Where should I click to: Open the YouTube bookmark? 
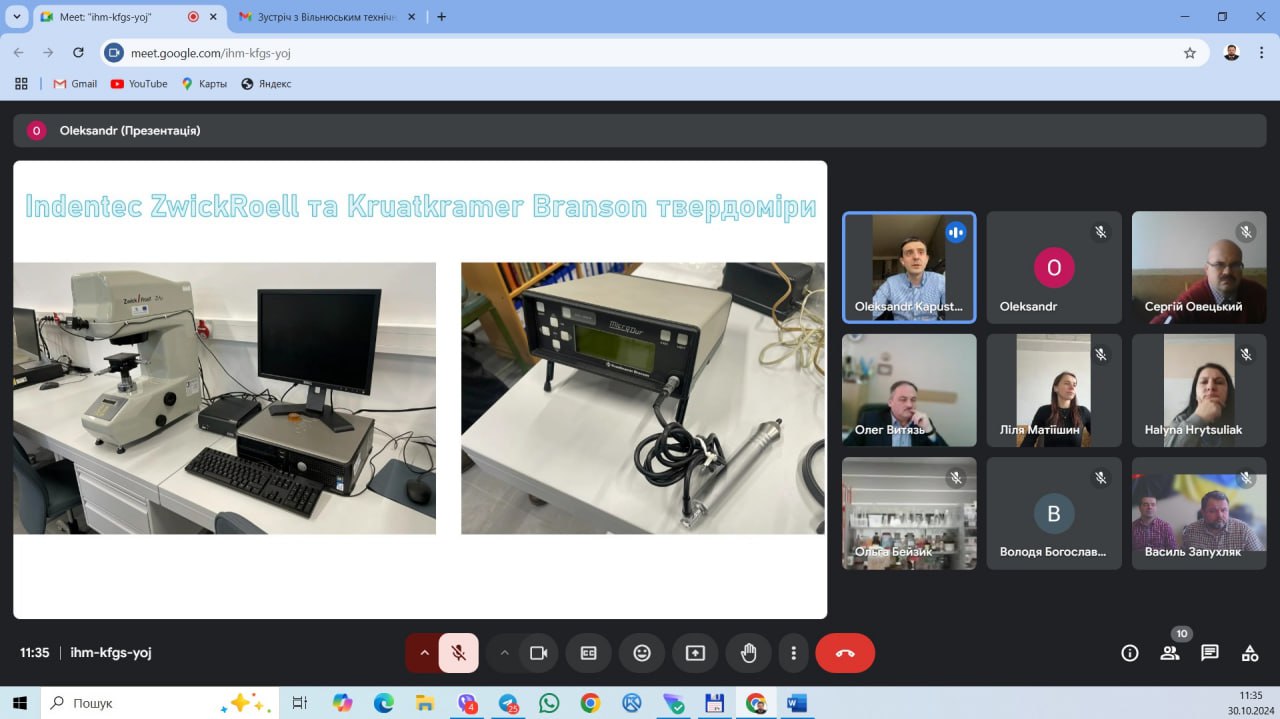click(x=139, y=84)
